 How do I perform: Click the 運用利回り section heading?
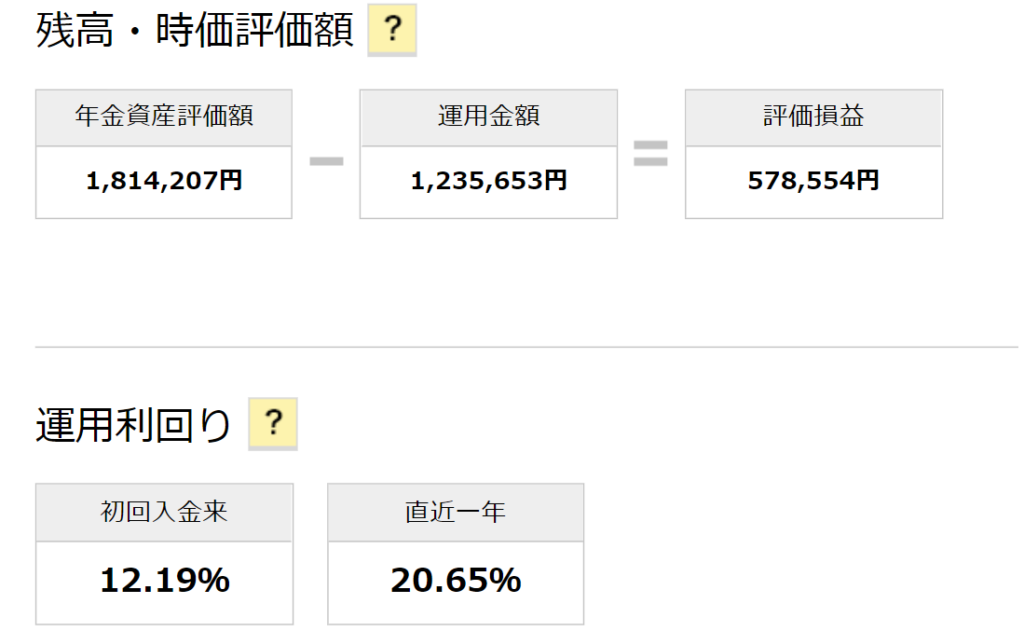click(133, 425)
